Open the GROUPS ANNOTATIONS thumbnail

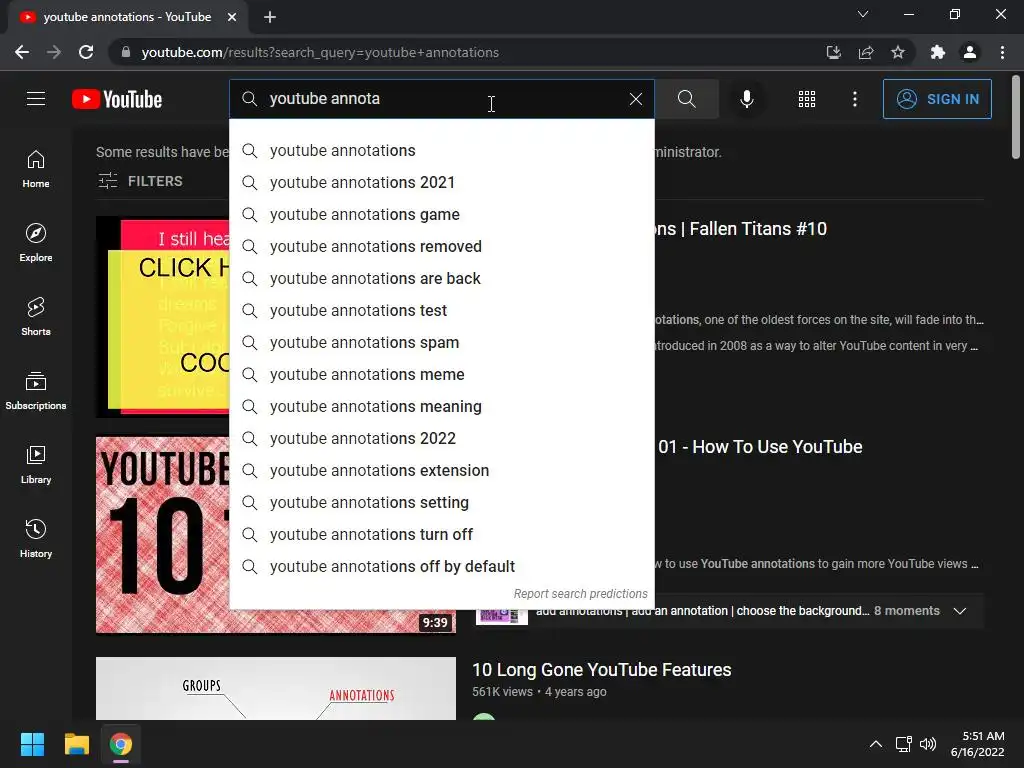pos(276,688)
